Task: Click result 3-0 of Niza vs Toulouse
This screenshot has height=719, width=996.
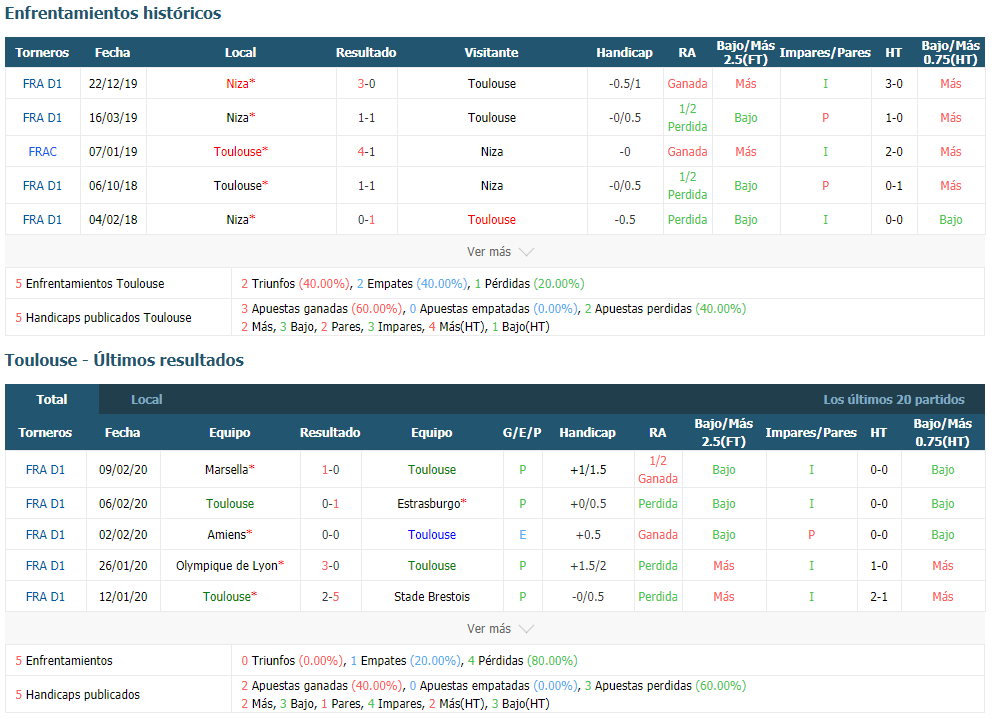Action: point(367,83)
